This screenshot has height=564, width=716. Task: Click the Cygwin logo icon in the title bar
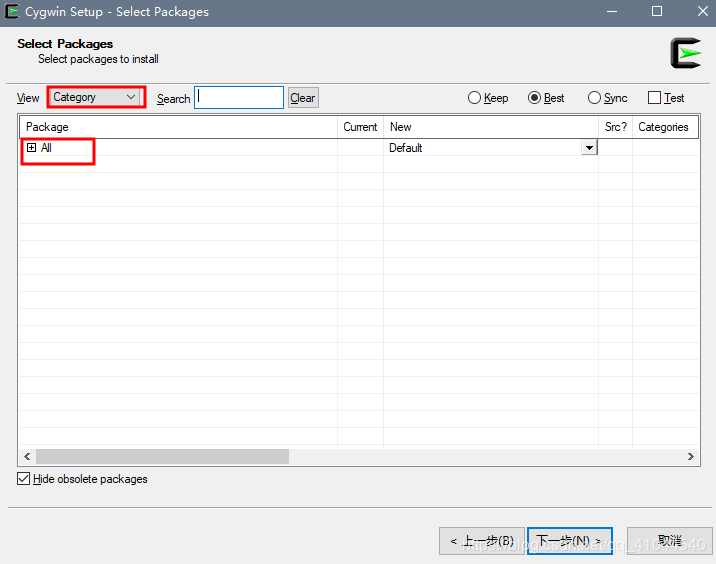[11, 11]
